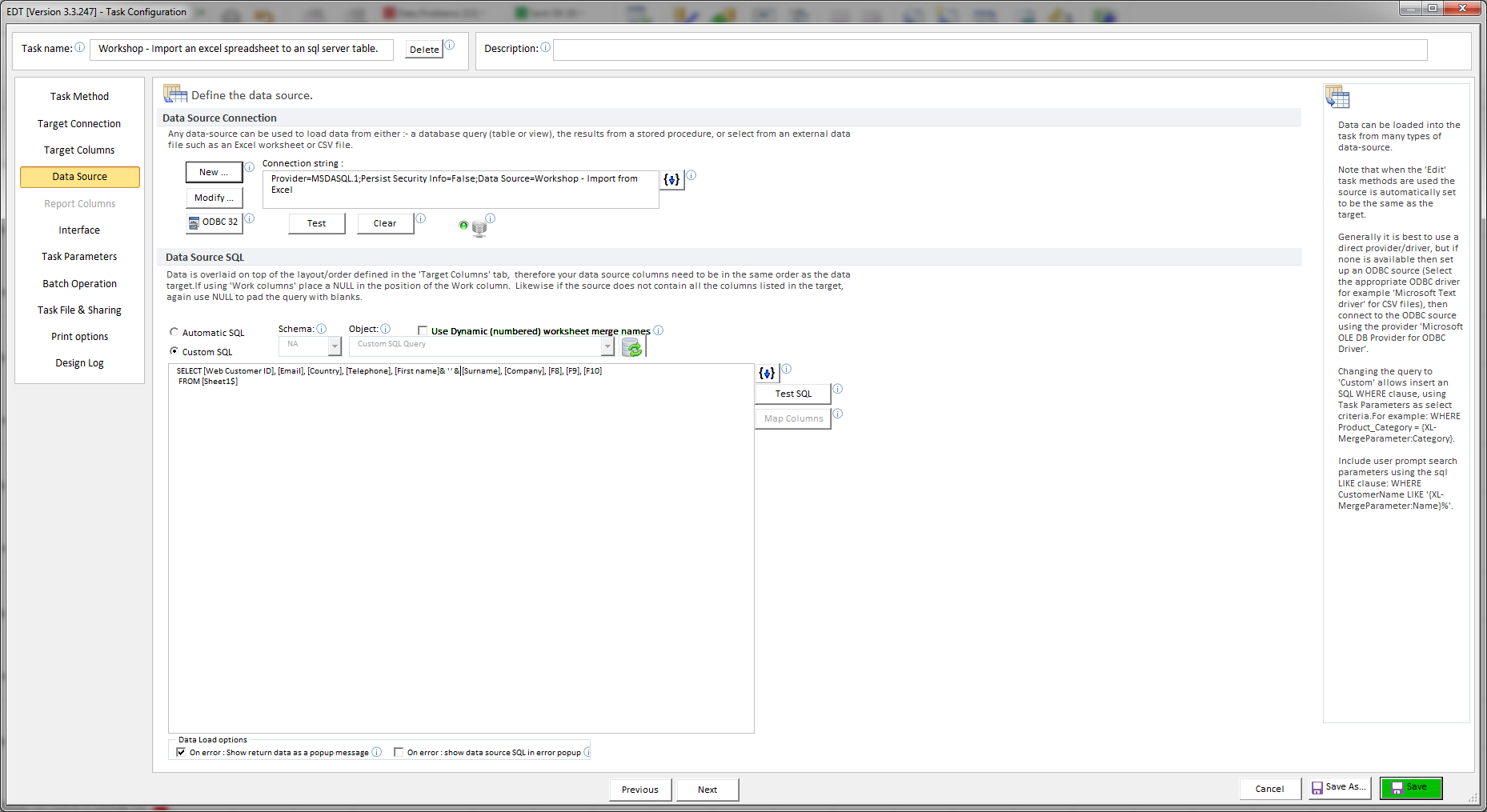Open the Design Log tab

click(x=79, y=363)
